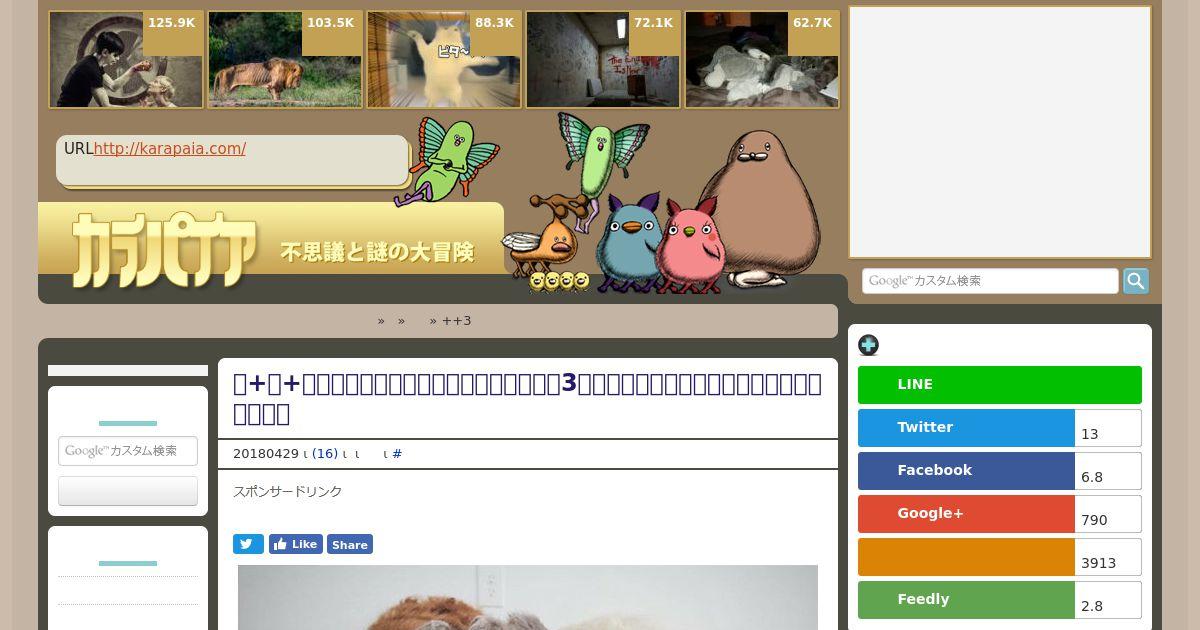Click the blue Twitter share bar
Screen dimensions: 1200x630
tap(966, 428)
